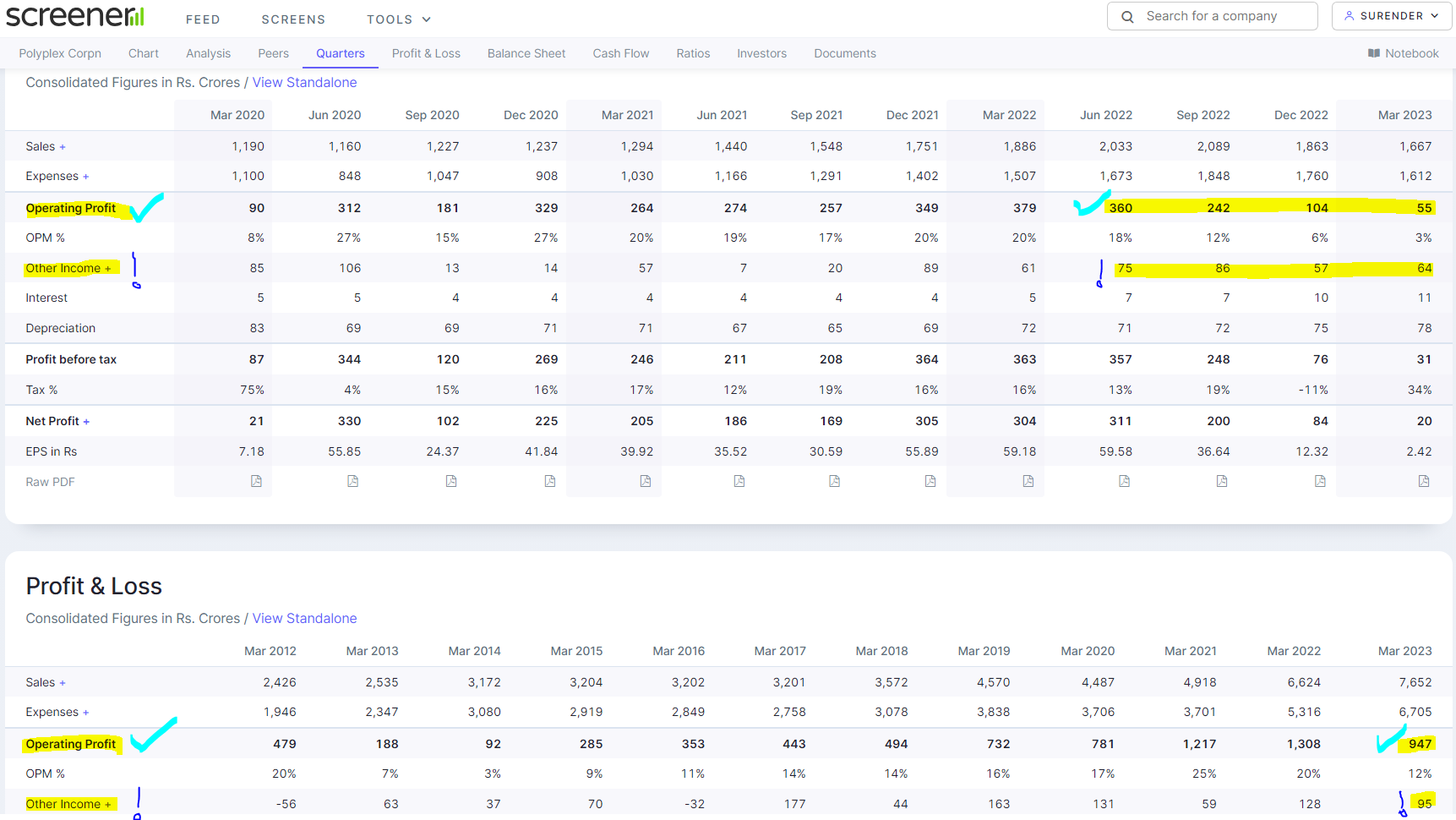
Task: Open the Raw PDF for Sep 2020
Action: point(451,481)
